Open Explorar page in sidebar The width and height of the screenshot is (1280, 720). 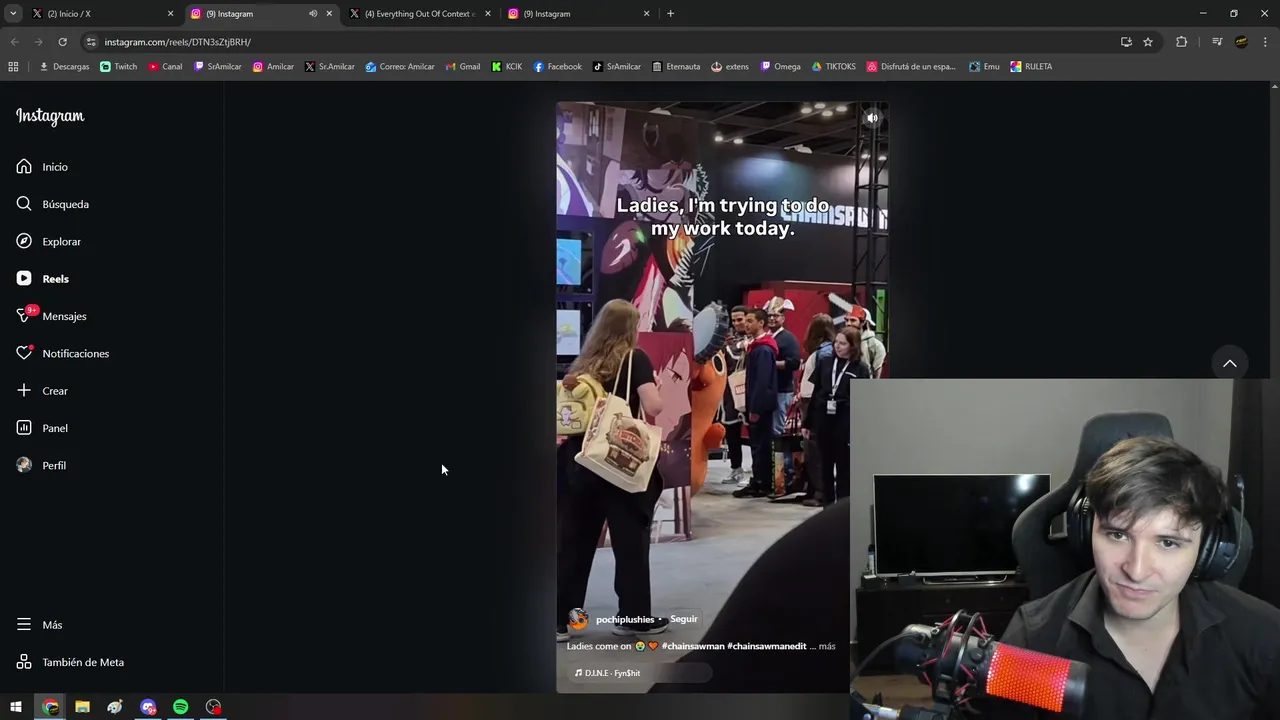pos(48,241)
